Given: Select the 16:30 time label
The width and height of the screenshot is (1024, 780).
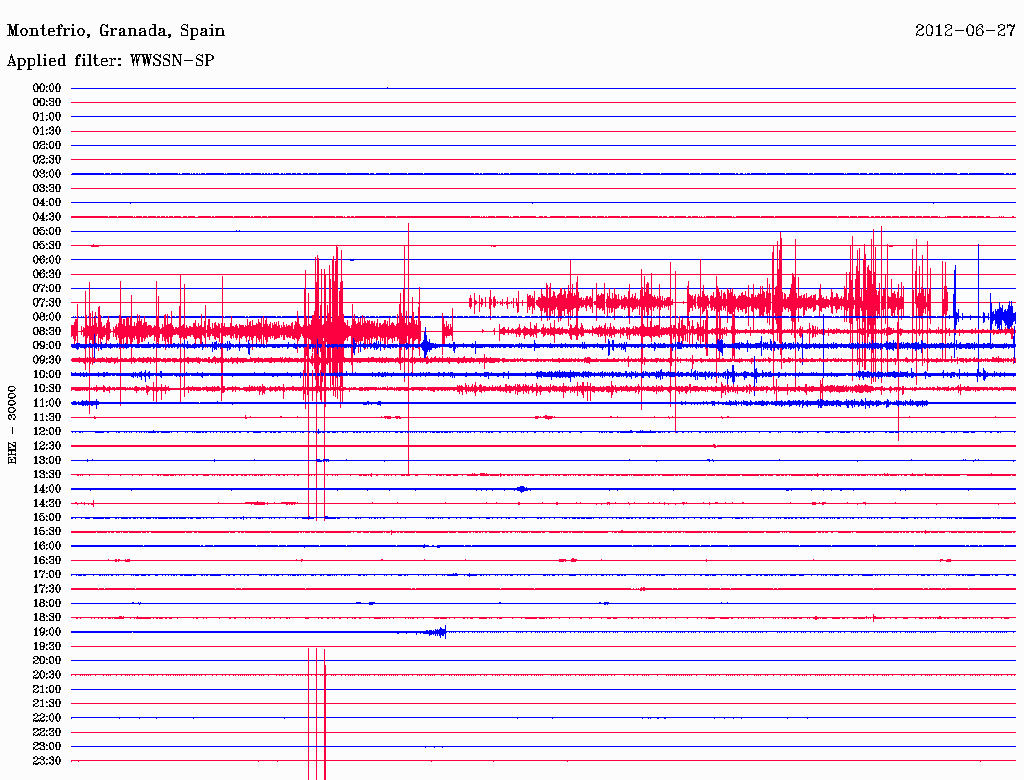Looking at the screenshot, I should point(47,561).
